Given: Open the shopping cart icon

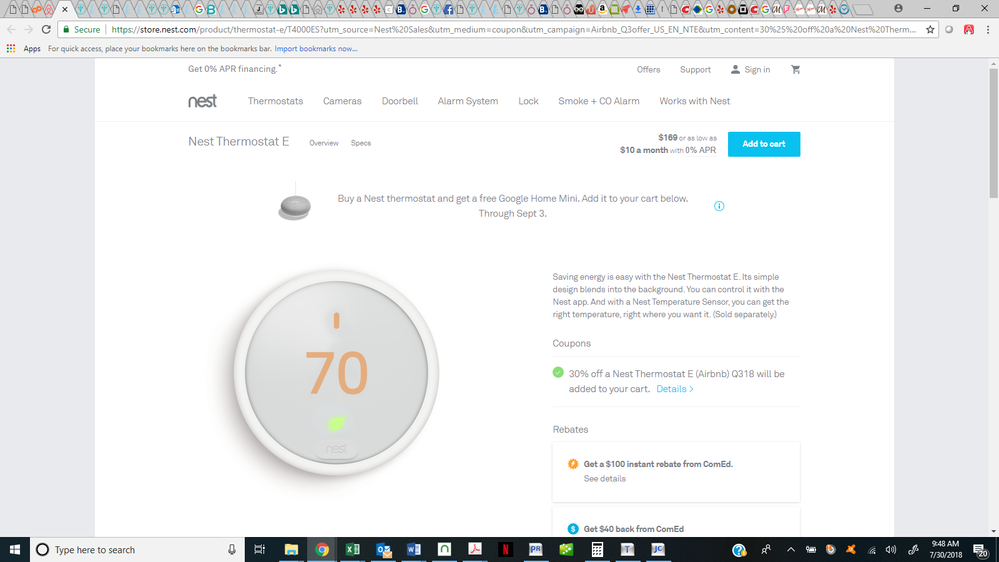Looking at the screenshot, I should click(796, 70).
